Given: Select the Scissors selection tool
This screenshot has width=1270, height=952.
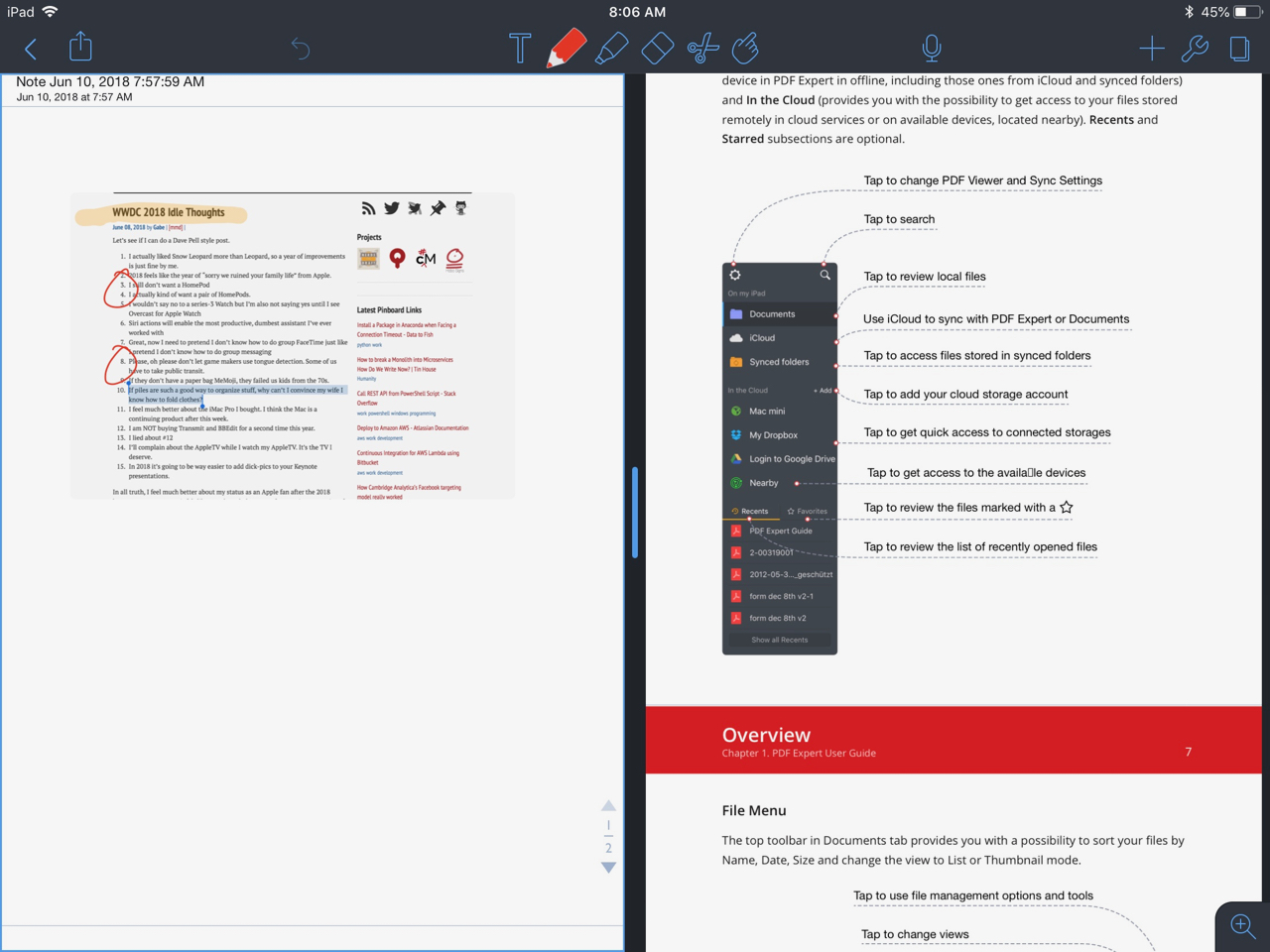Looking at the screenshot, I should tap(702, 48).
